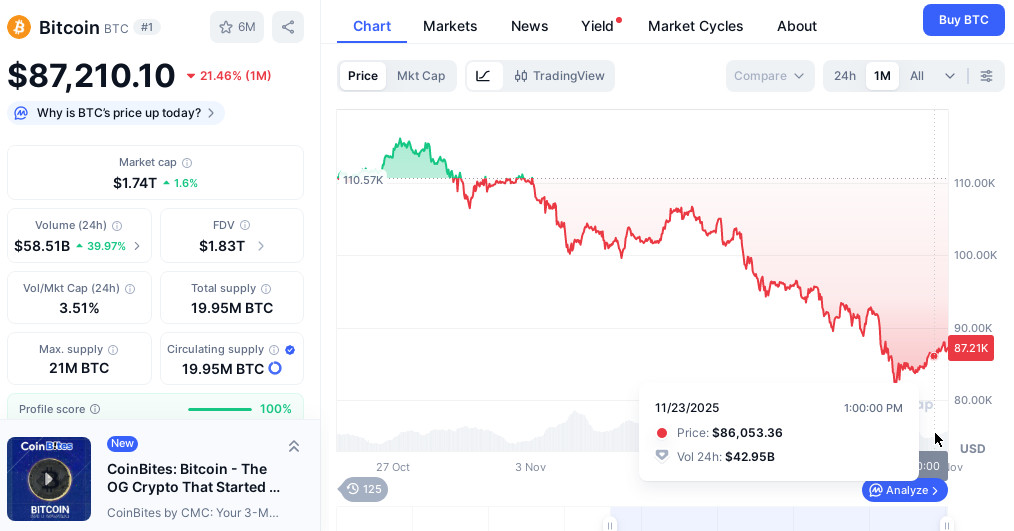Open the Markets tab

(x=450, y=26)
